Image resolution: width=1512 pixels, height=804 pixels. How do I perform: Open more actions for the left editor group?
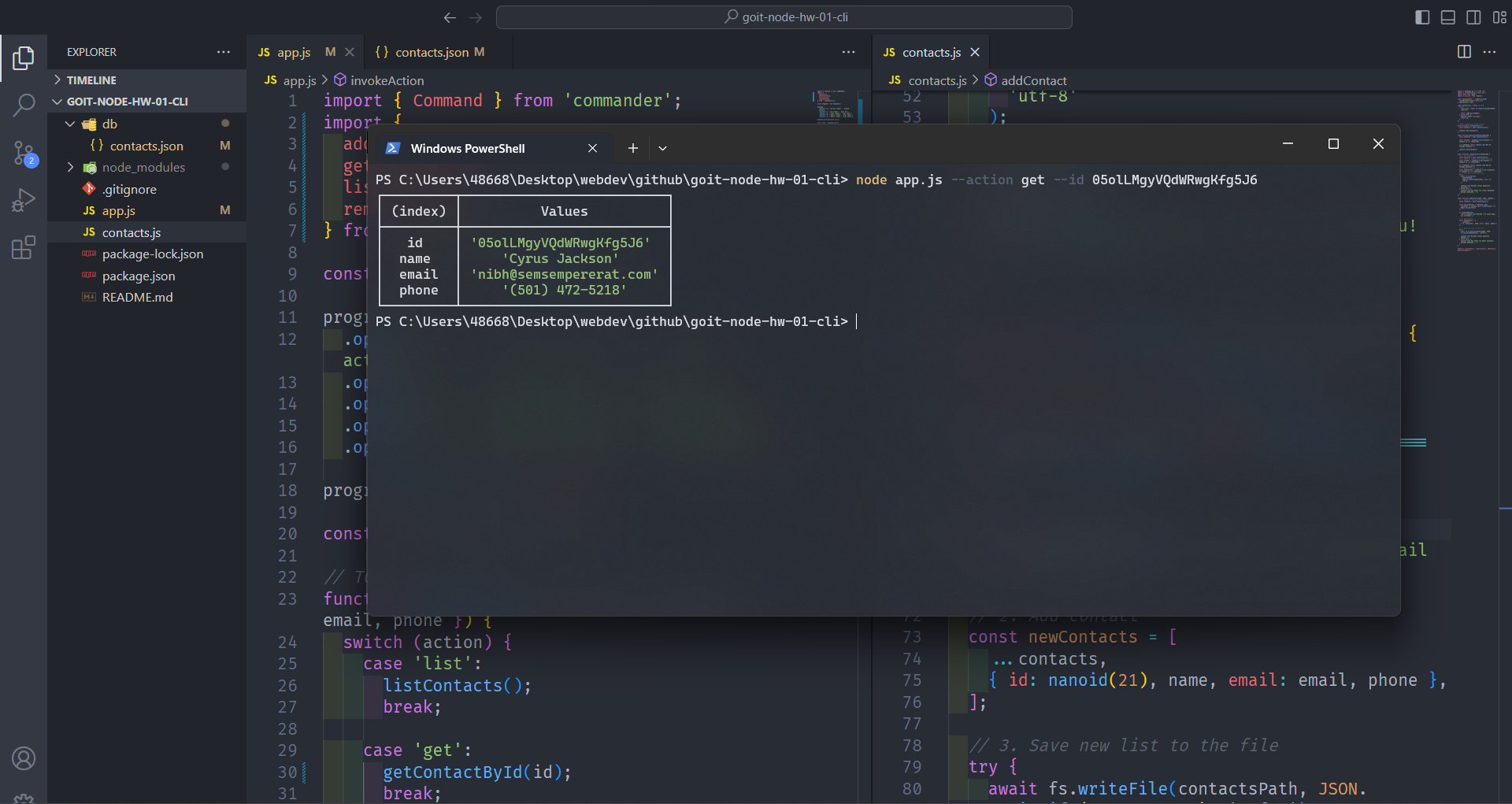pyautogui.click(x=848, y=52)
